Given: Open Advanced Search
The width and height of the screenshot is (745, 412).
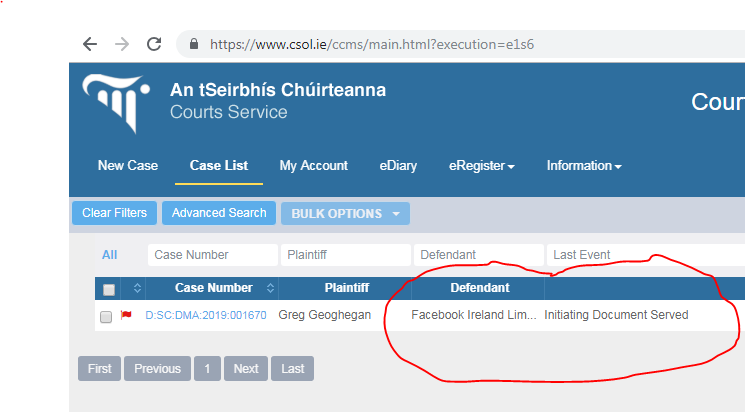Looking at the screenshot, I should [x=219, y=213].
